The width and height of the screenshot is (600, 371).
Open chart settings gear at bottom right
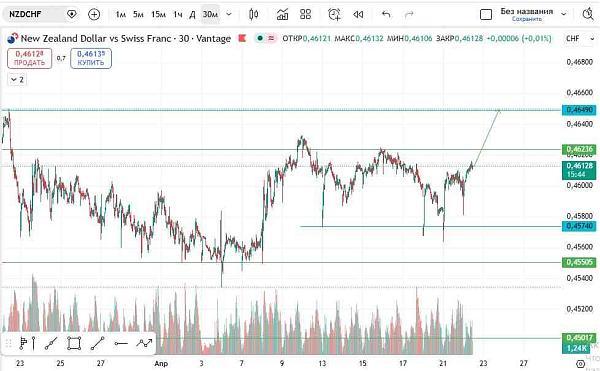pyautogui.click(x=580, y=363)
